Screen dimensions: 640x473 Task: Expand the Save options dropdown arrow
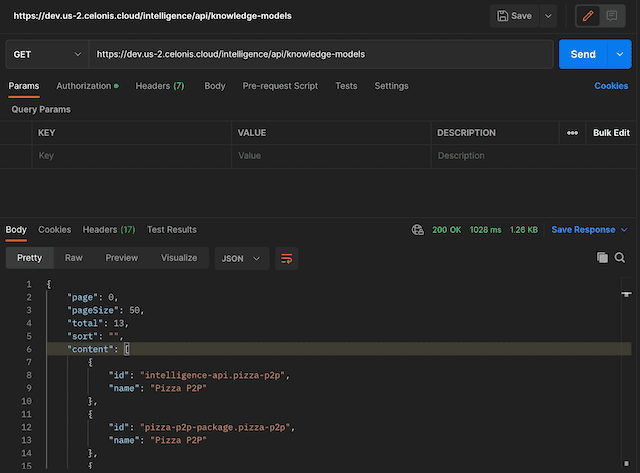(x=549, y=16)
